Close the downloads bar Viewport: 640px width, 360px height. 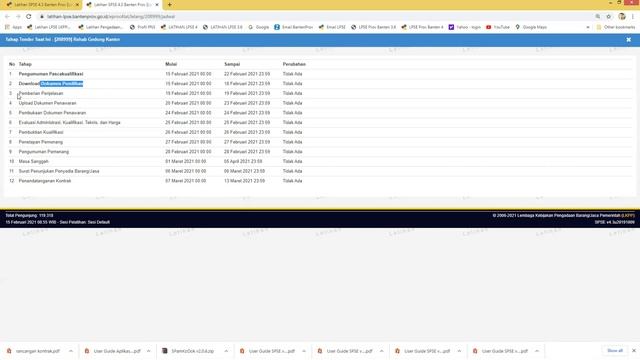pyautogui.click(x=634, y=351)
